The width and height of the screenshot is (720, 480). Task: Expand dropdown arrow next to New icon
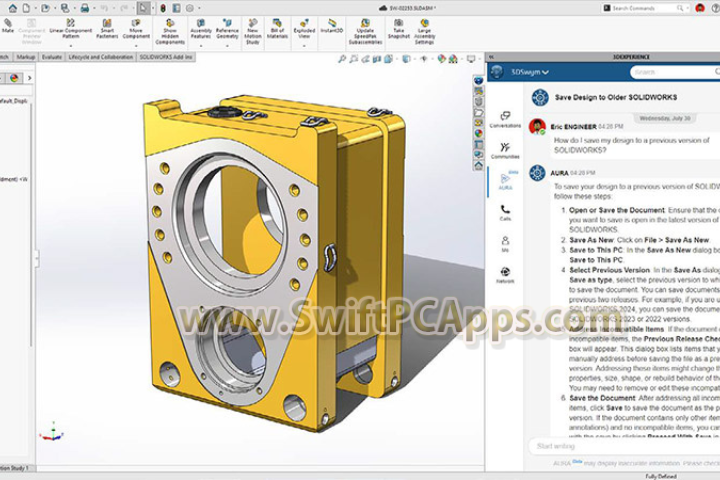[x=35, y=8]
